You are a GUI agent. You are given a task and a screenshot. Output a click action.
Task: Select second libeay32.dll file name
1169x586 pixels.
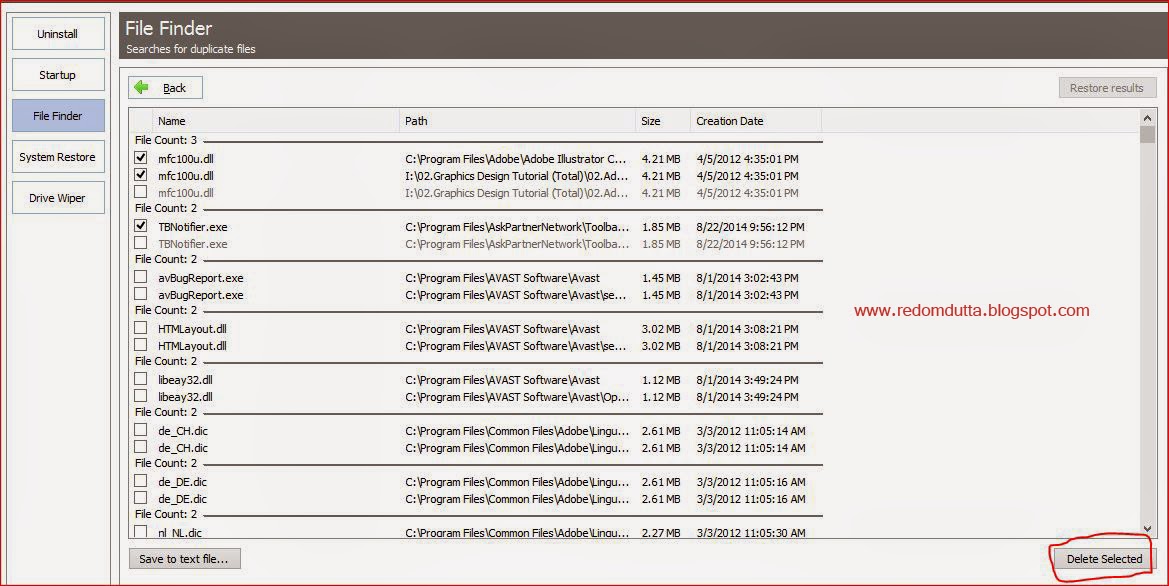[185, 397]
